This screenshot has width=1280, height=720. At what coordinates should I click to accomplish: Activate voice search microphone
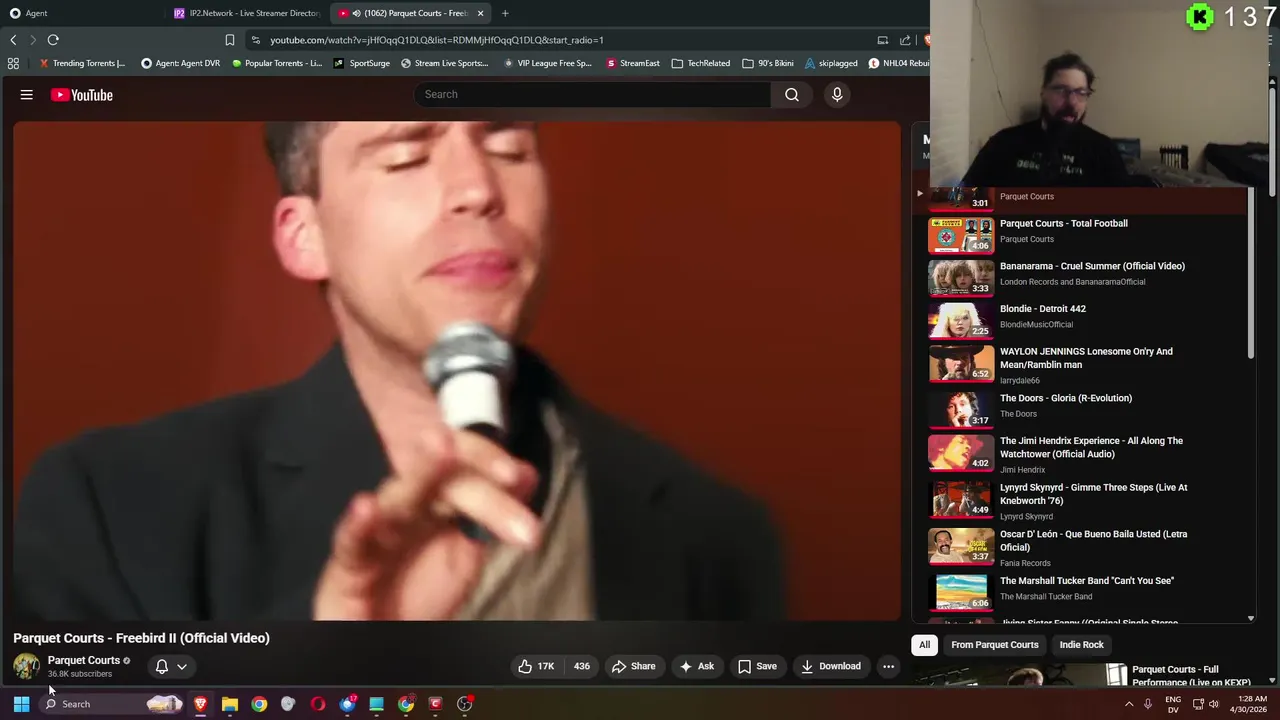(x=837, y=94)
